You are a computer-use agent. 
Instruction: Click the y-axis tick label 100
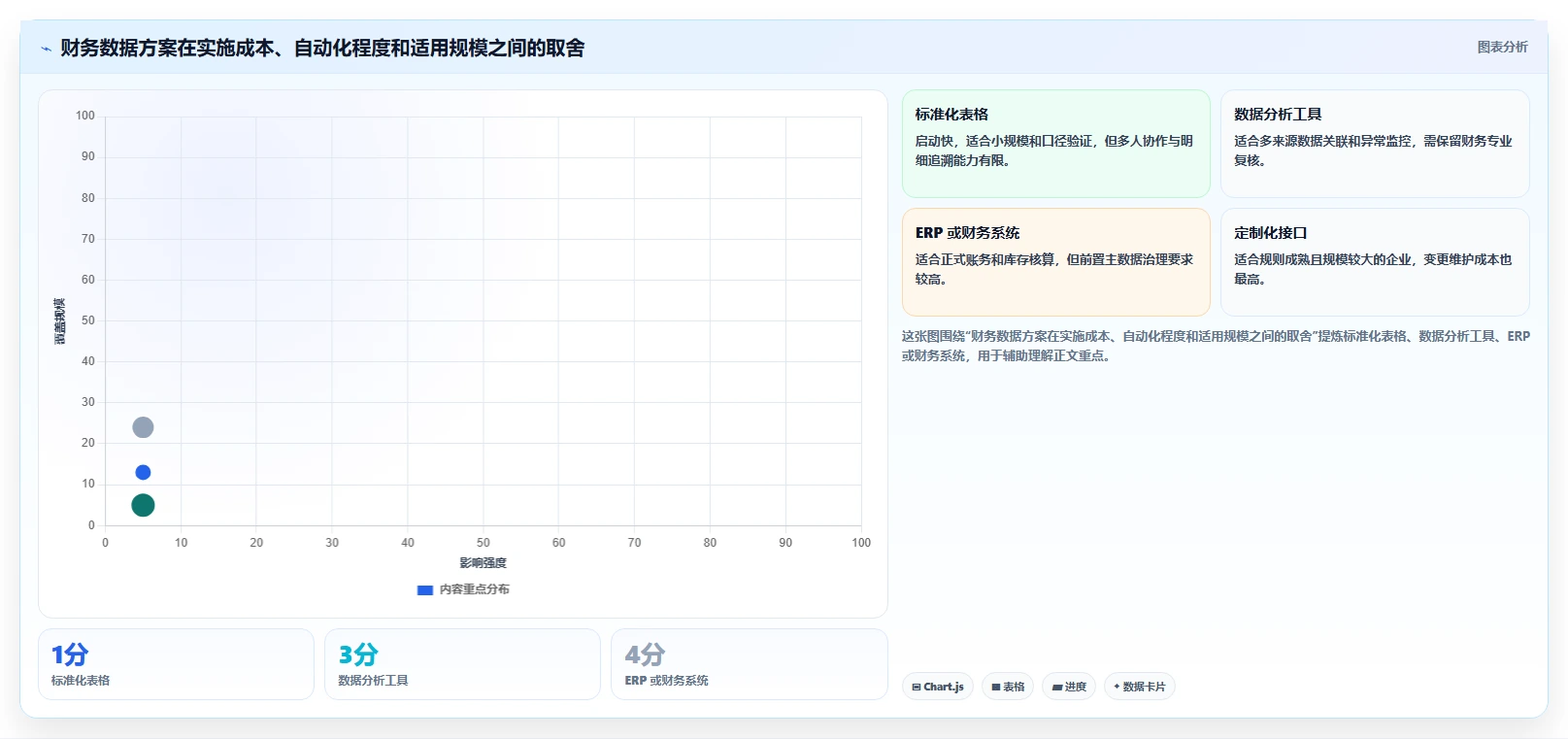(85, 116)
